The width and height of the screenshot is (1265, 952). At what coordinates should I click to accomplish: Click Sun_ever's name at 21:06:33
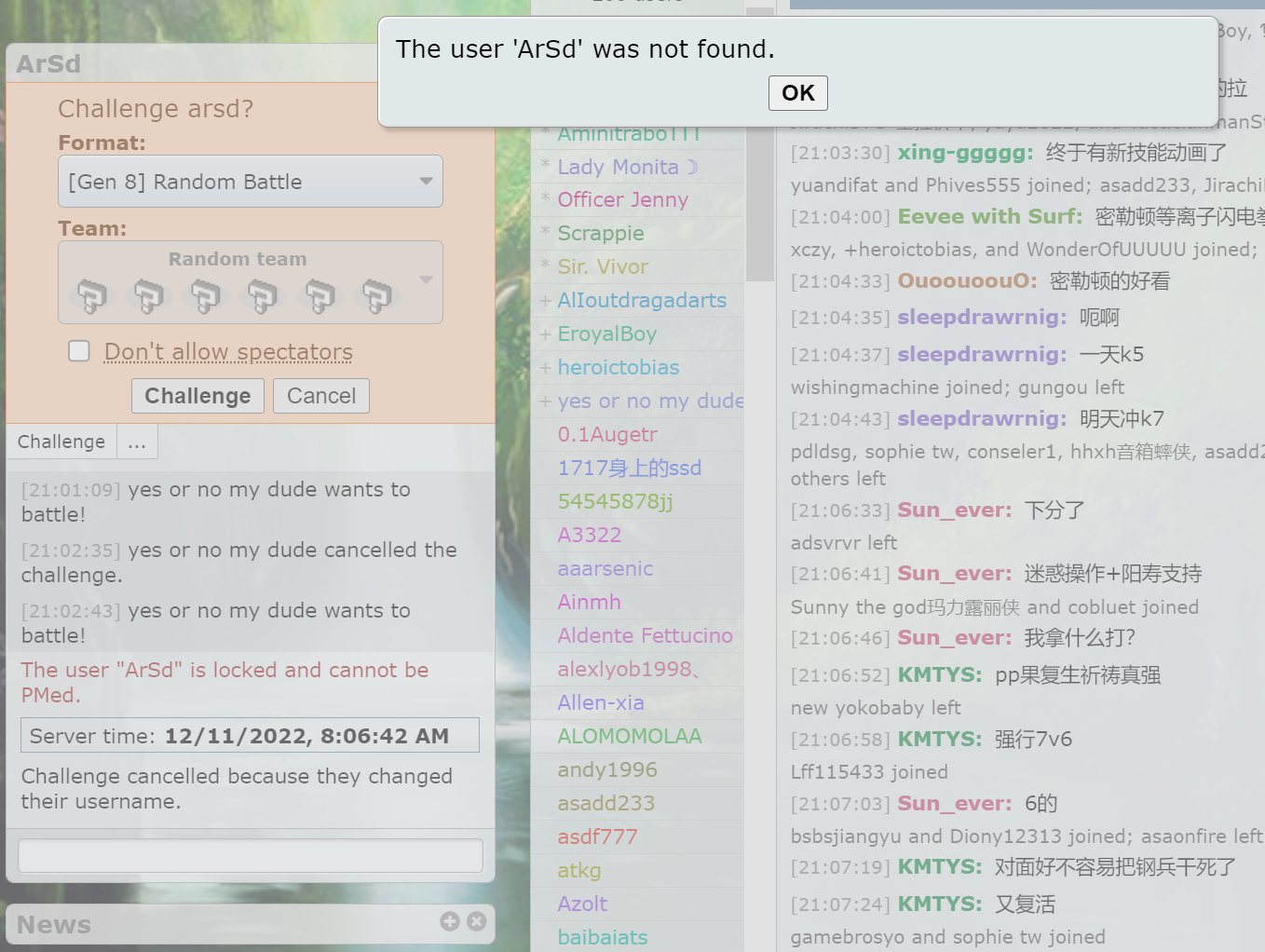[955, 510]
